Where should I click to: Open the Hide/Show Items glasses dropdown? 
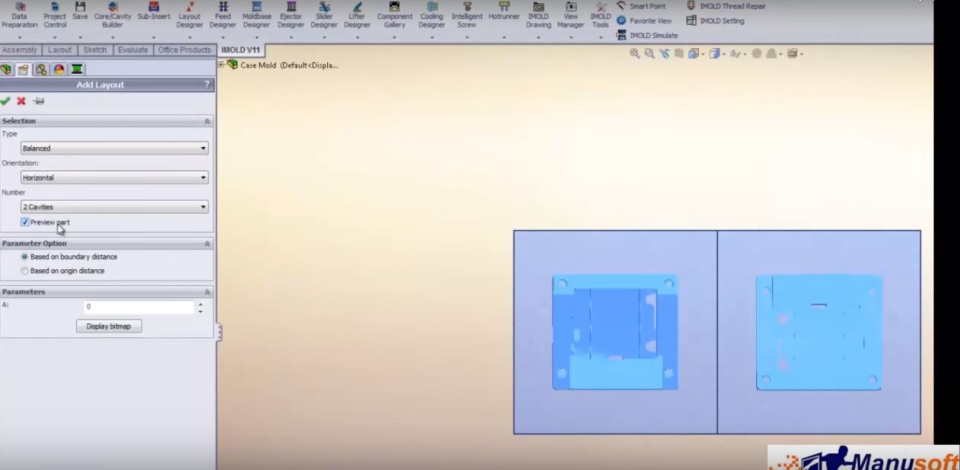coord(737,54)
